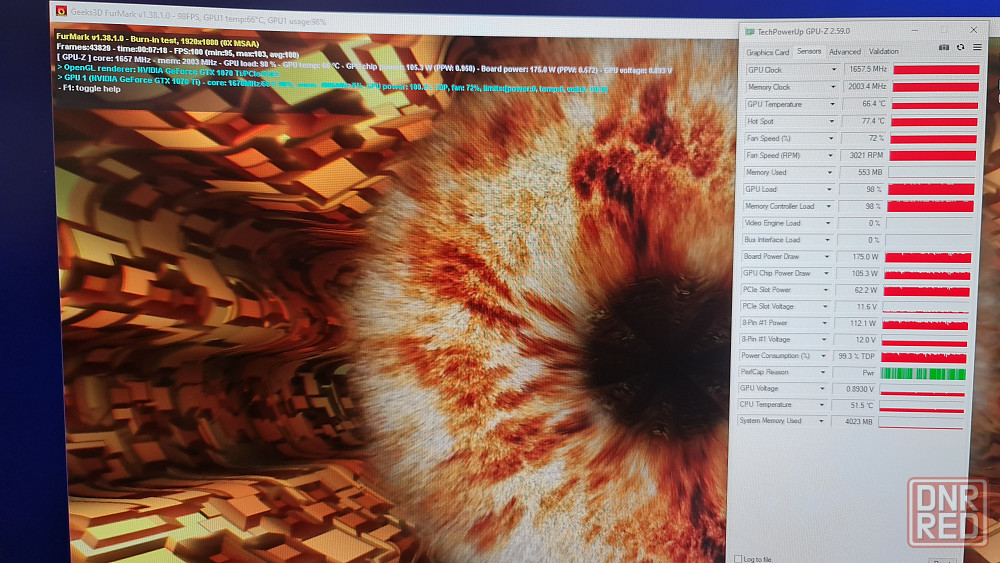Click the GPU-Z refresh icon

point(960,47)
